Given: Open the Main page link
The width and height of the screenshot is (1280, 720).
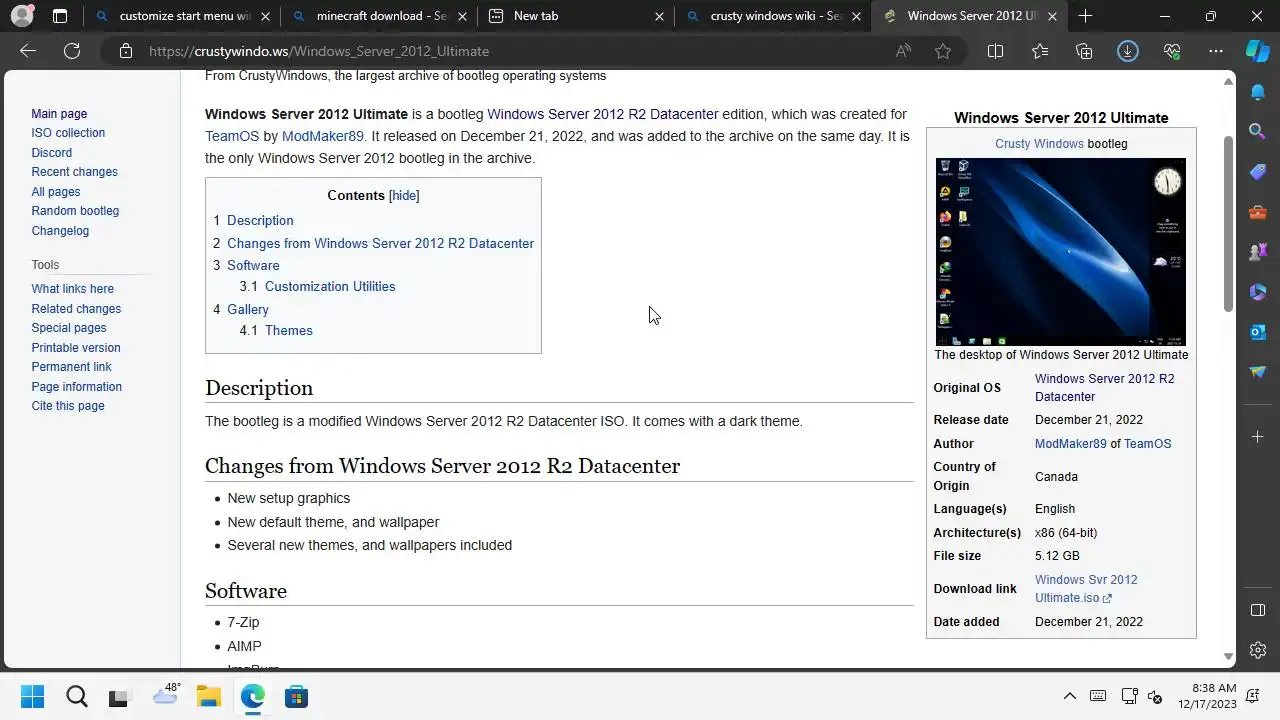Looking at the screenshot, I should point(59,114).
